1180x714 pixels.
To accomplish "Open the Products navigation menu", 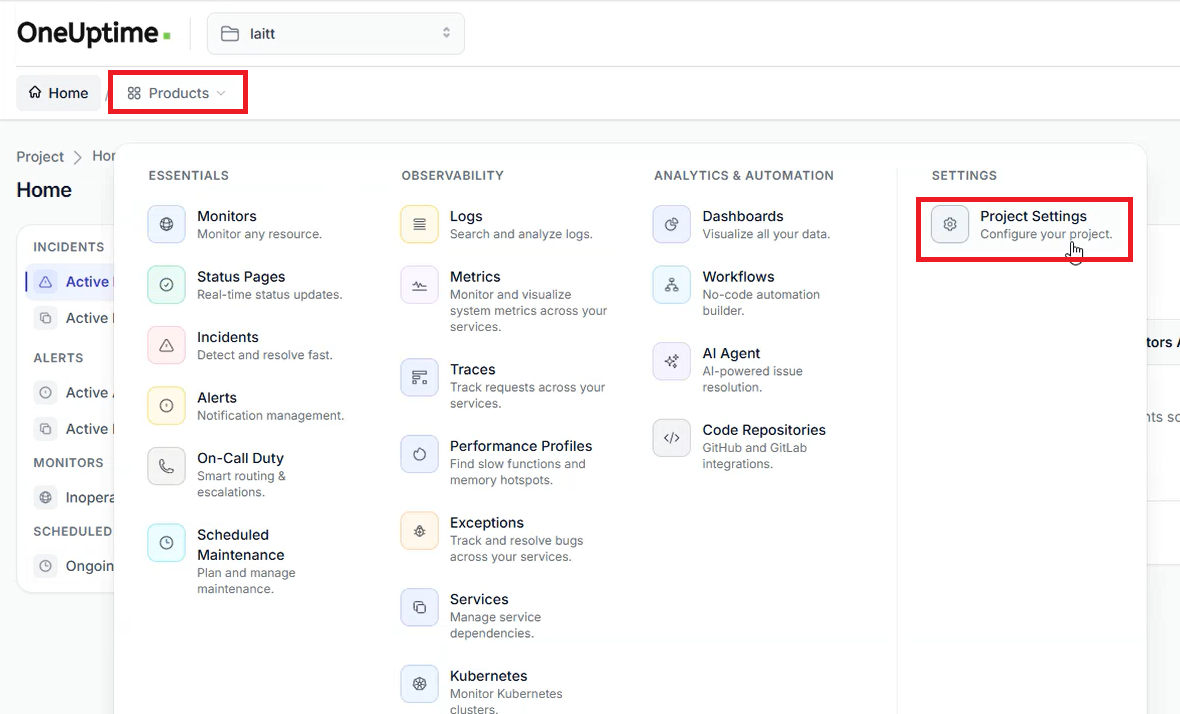I will [x=178, y=93].
